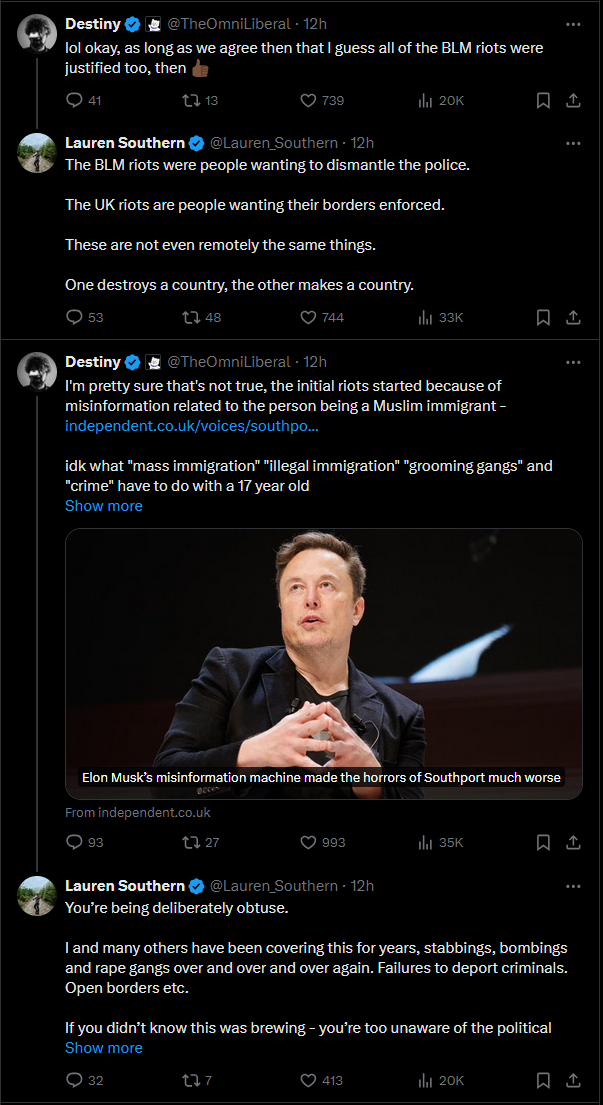Like Lauren Southern's tweet with 744 likes

pyautogui.click(x=308, y=318)
